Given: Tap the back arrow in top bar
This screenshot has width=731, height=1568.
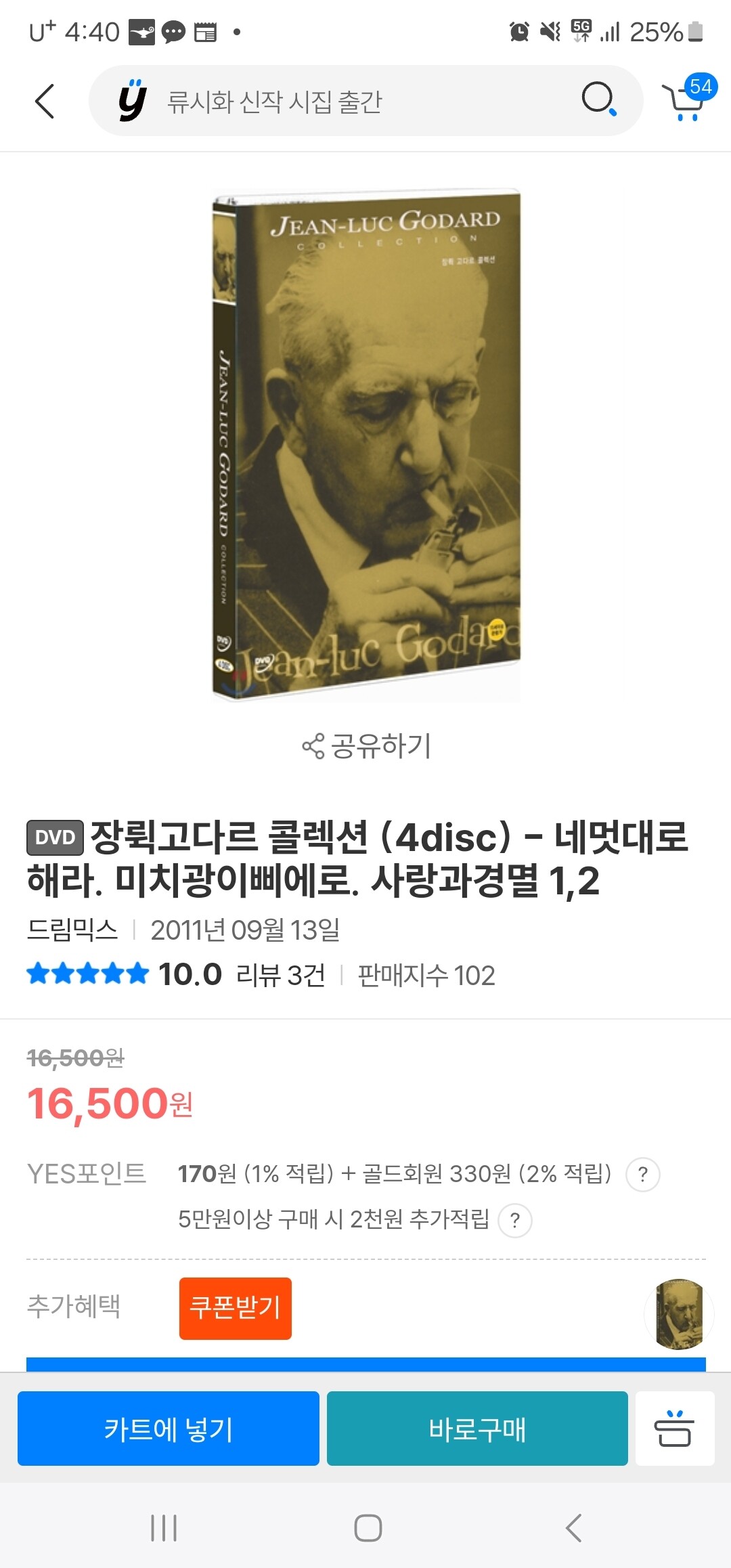Looking at the screenshot, I should pyautogui.click(x=45, y=102).
